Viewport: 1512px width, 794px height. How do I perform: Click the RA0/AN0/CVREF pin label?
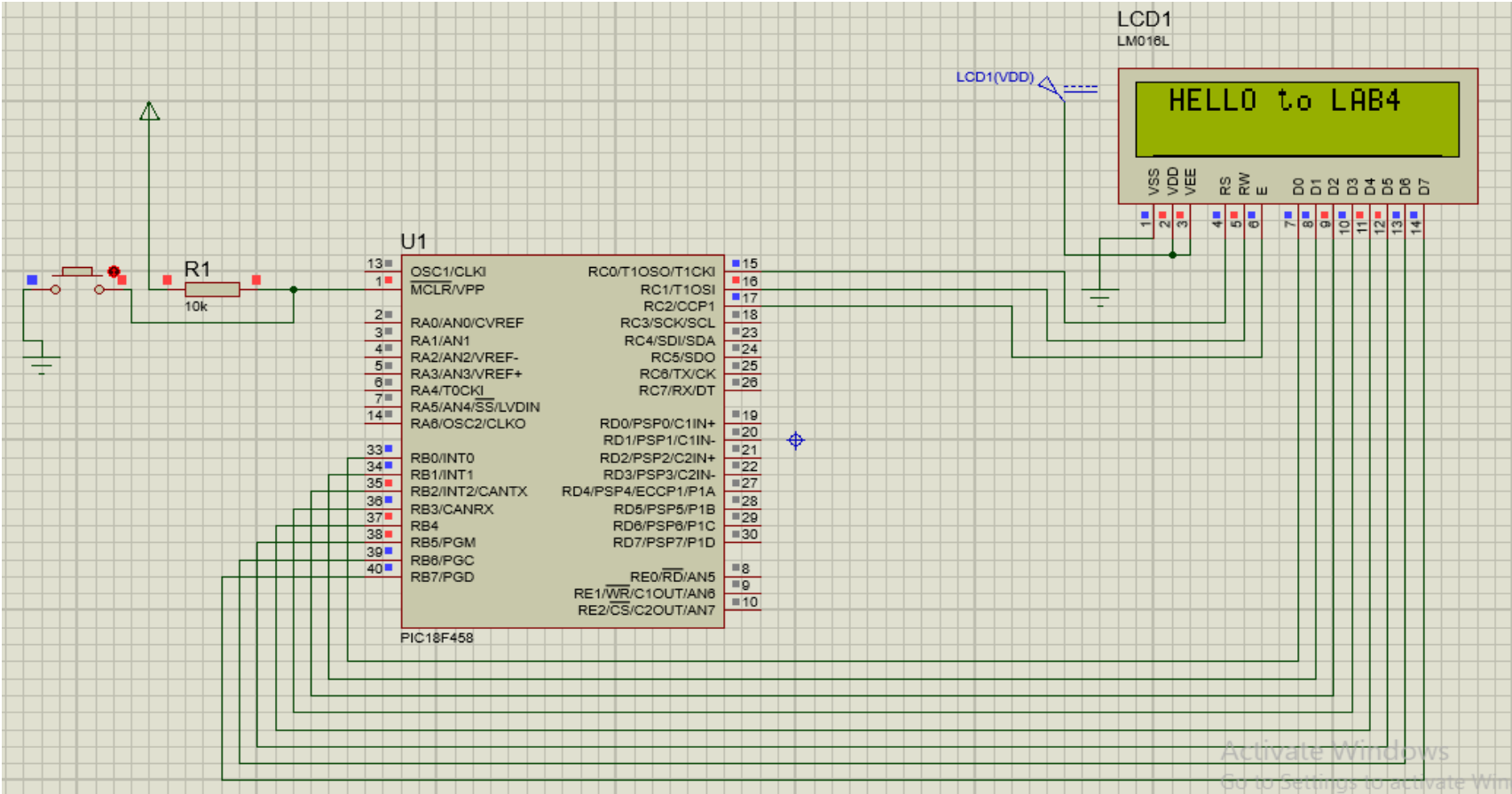click(467, 323)
